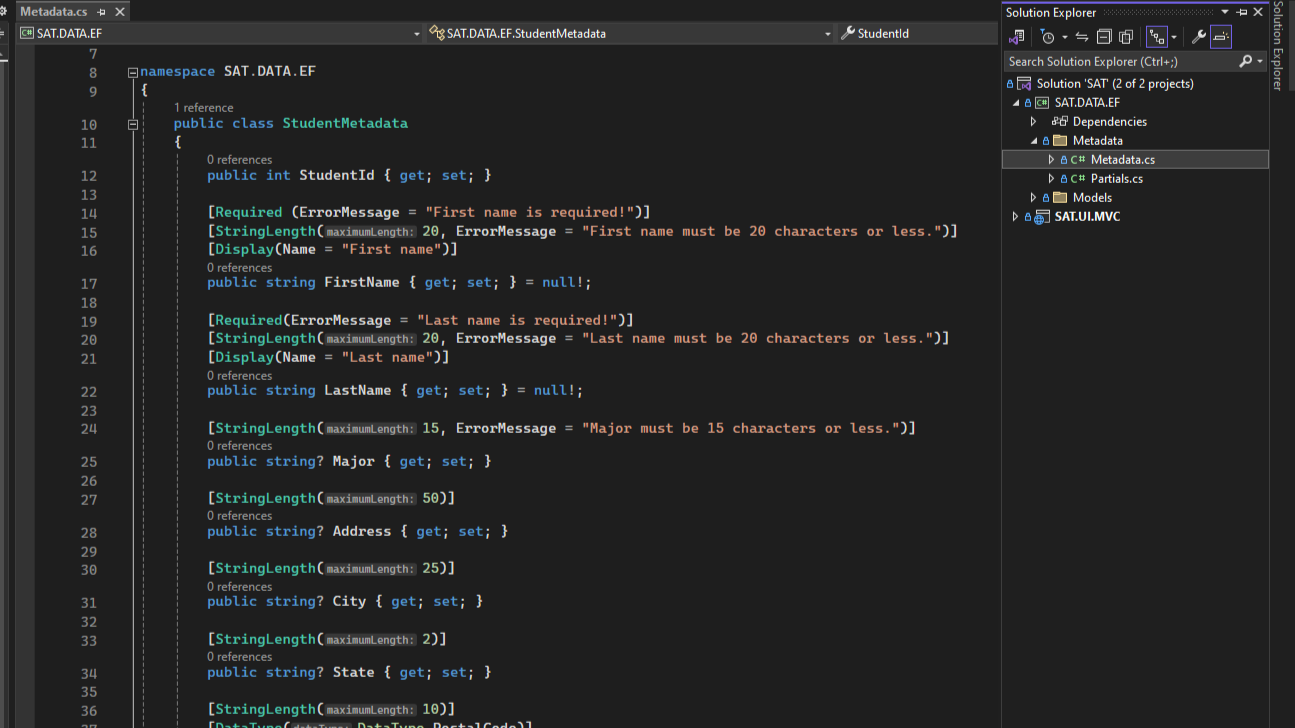Collapse the namespace SAT.DATA.EF code block
Image resolution: width=1295 pixels, height=728 pixels.
coord(132,72)
